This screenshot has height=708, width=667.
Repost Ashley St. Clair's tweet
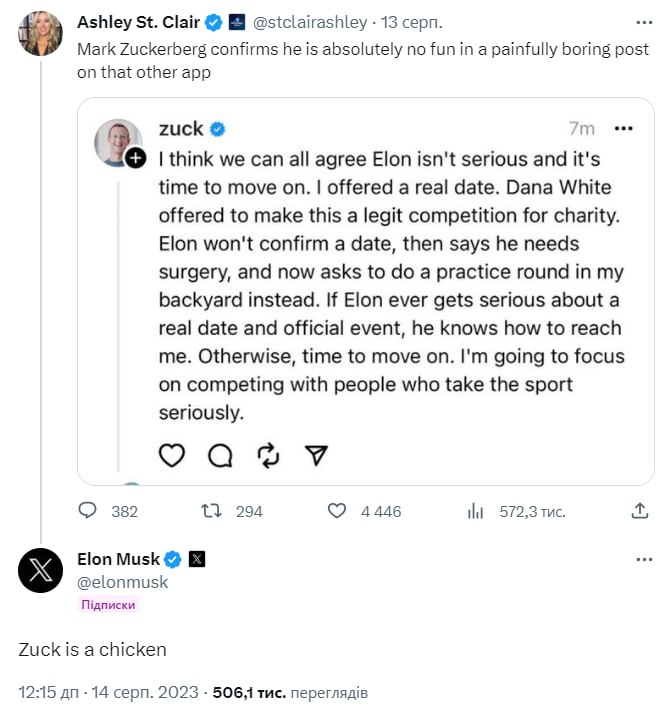(211, 511)
